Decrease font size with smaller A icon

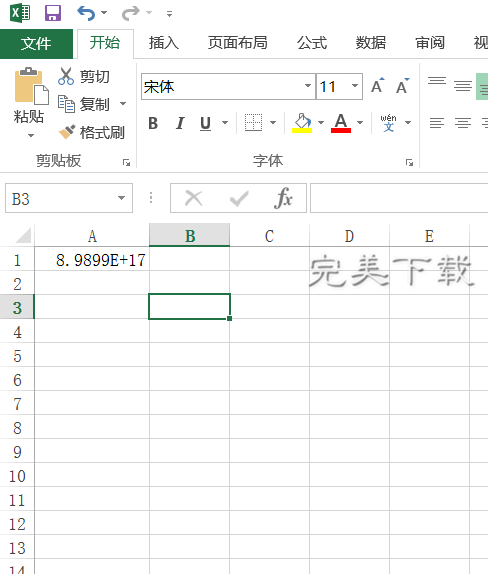click(x=402, y=86)
